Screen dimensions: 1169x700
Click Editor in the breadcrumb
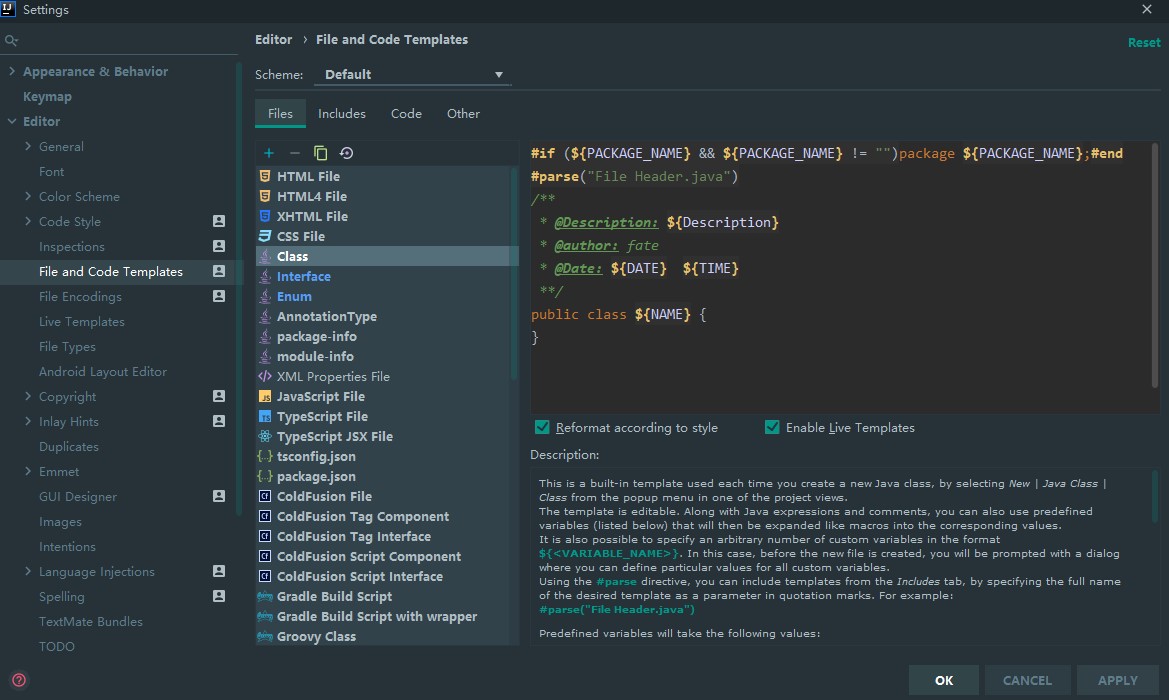(274, 40)
